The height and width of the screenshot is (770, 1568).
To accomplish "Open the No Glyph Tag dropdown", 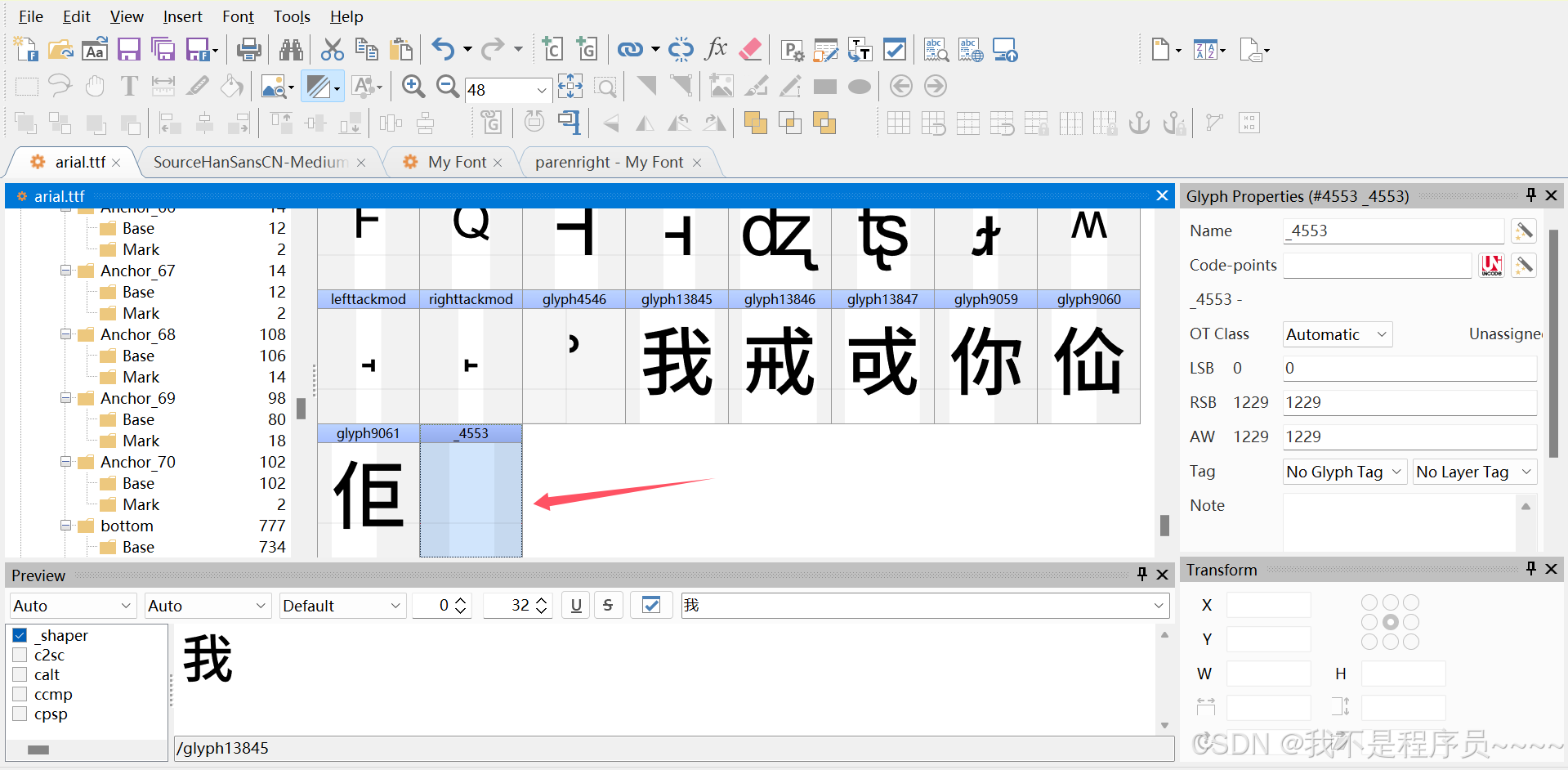I will tap(1344, 472).
